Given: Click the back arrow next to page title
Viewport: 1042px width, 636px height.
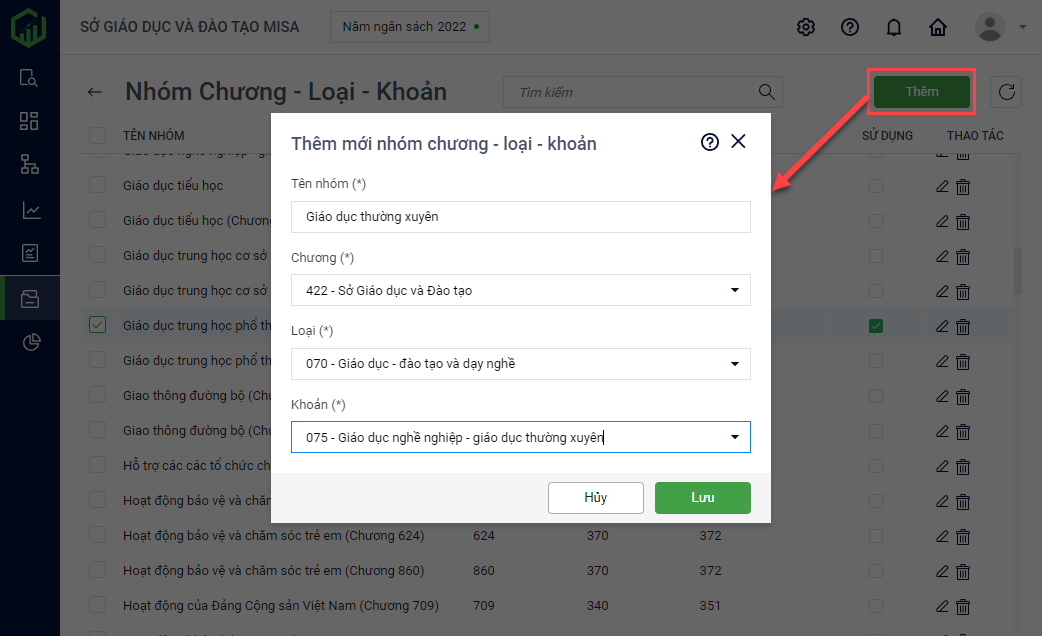Looking at the screenshot, I should 95,92.
